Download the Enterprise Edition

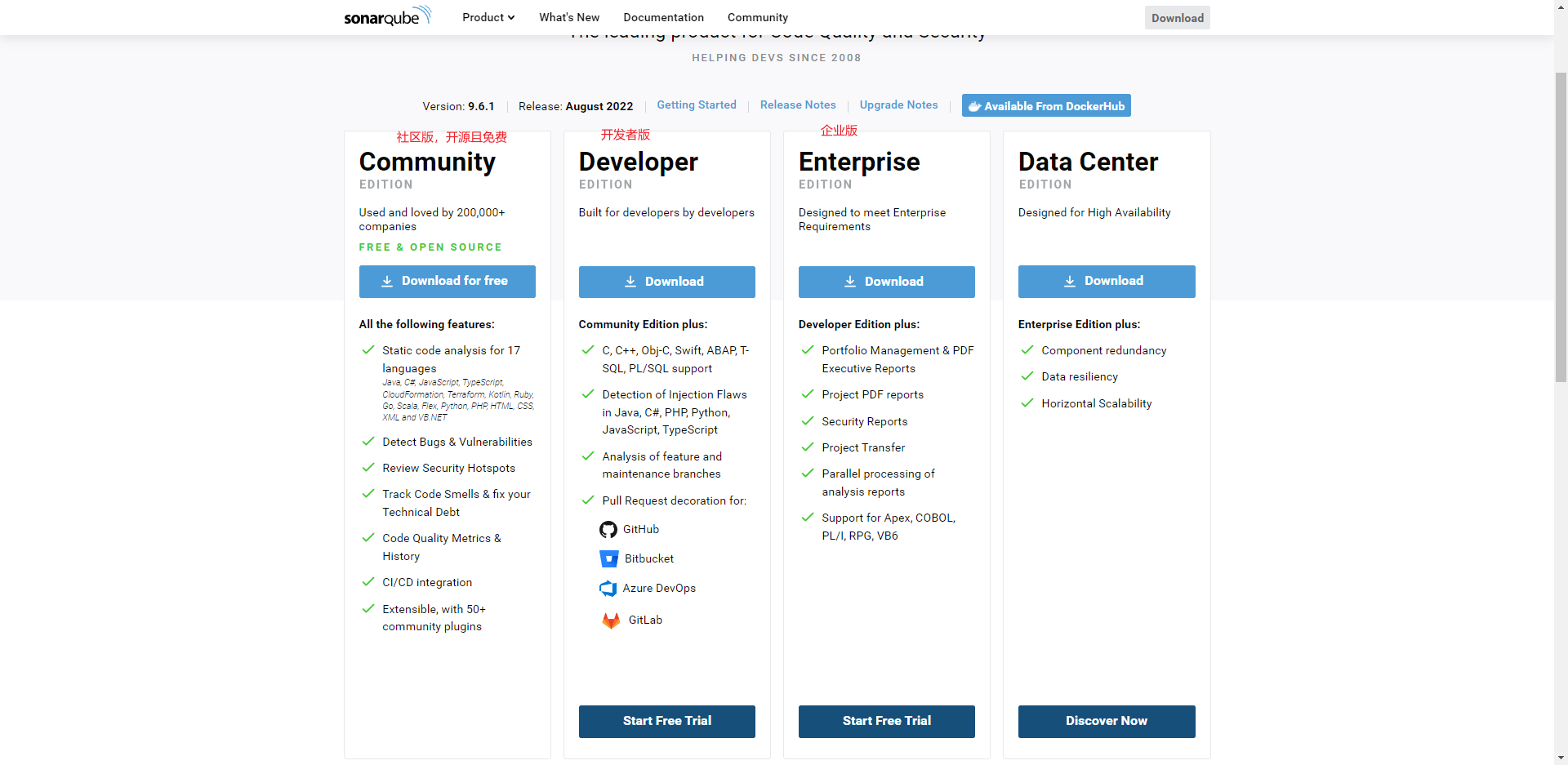pos(887,282)
